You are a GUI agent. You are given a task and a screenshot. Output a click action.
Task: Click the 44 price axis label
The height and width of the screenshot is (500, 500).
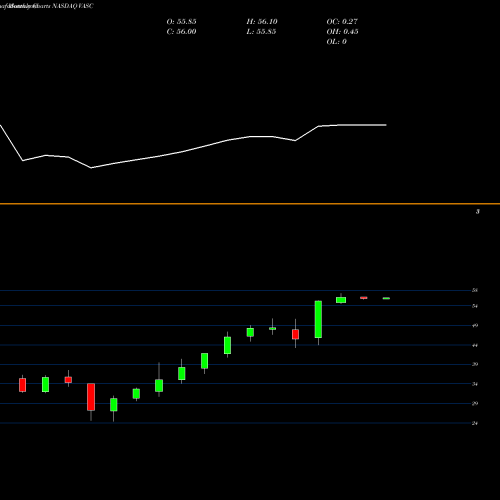pos(475,345)
